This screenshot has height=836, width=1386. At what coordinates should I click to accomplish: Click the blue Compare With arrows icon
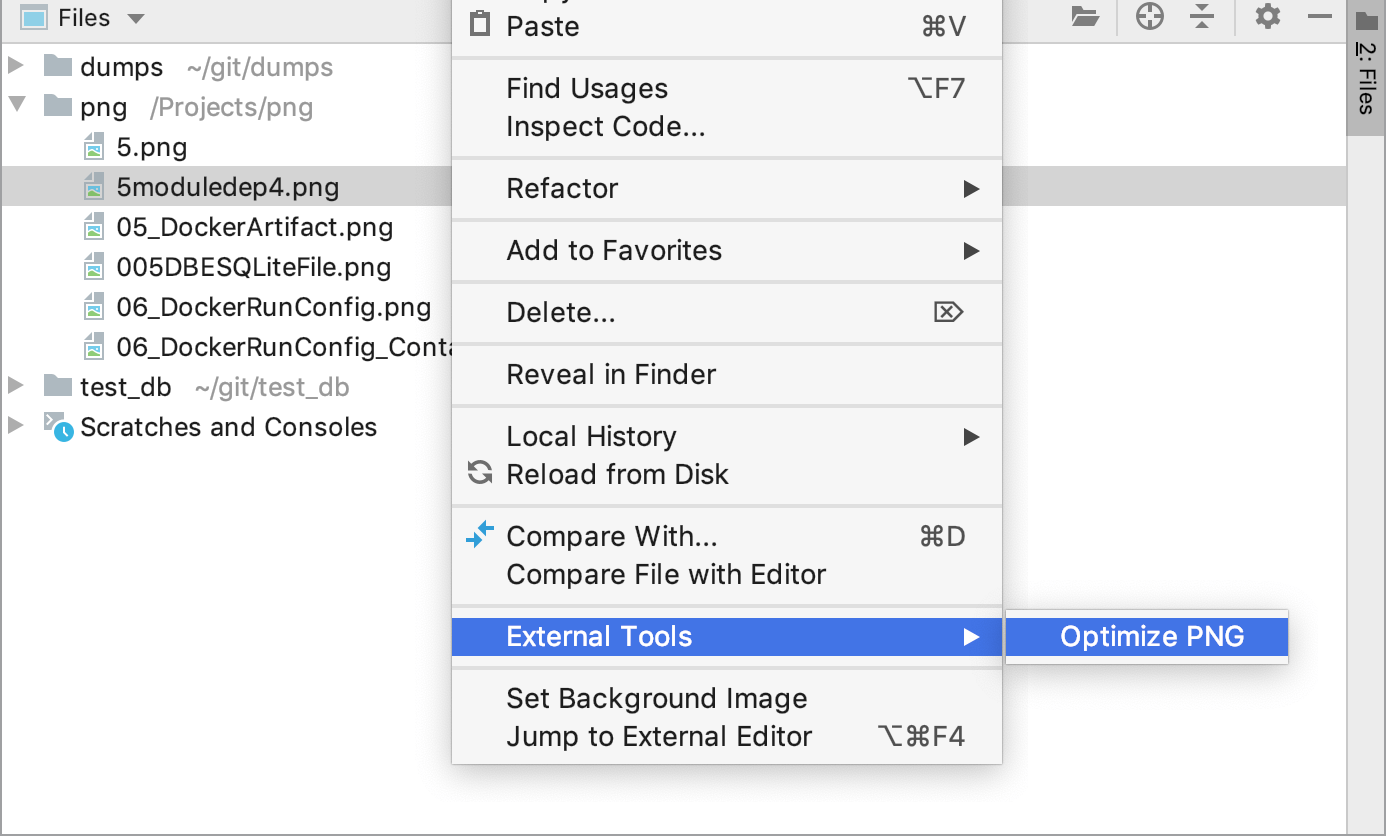click(480, 535)
